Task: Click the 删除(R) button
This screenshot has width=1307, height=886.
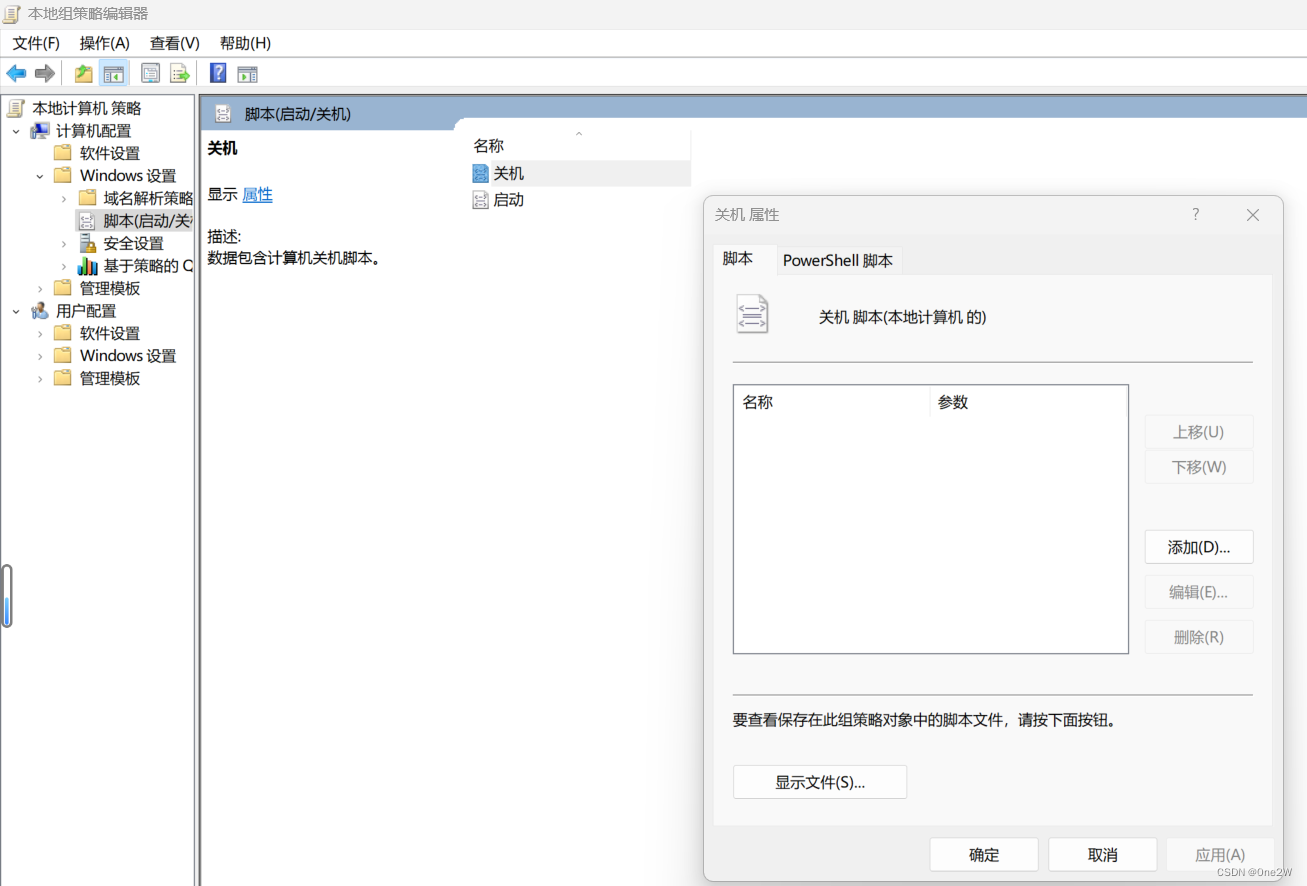Action: tap(1199, 637)
